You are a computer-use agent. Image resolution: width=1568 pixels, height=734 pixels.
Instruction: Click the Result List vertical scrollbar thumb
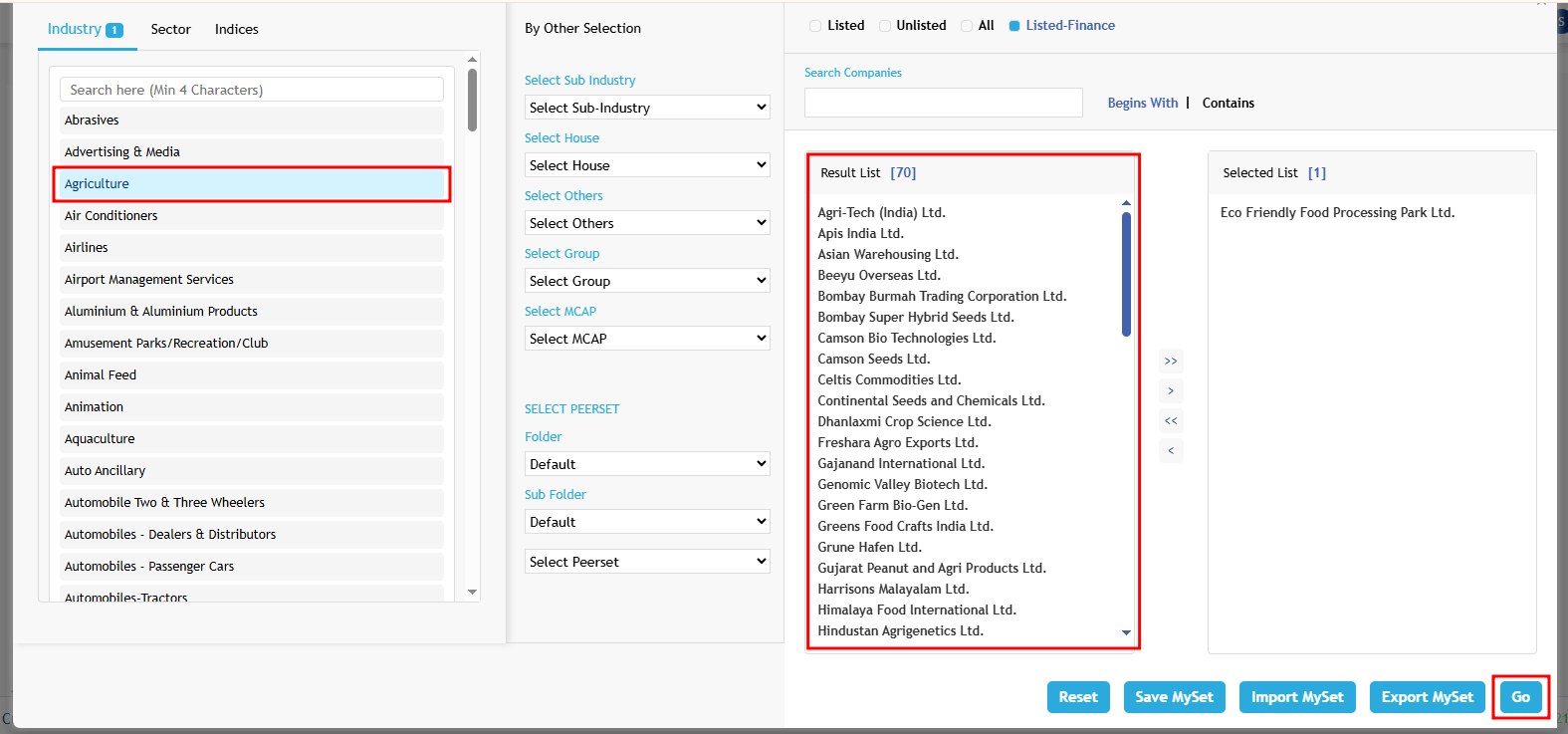tap(1126, 274)
